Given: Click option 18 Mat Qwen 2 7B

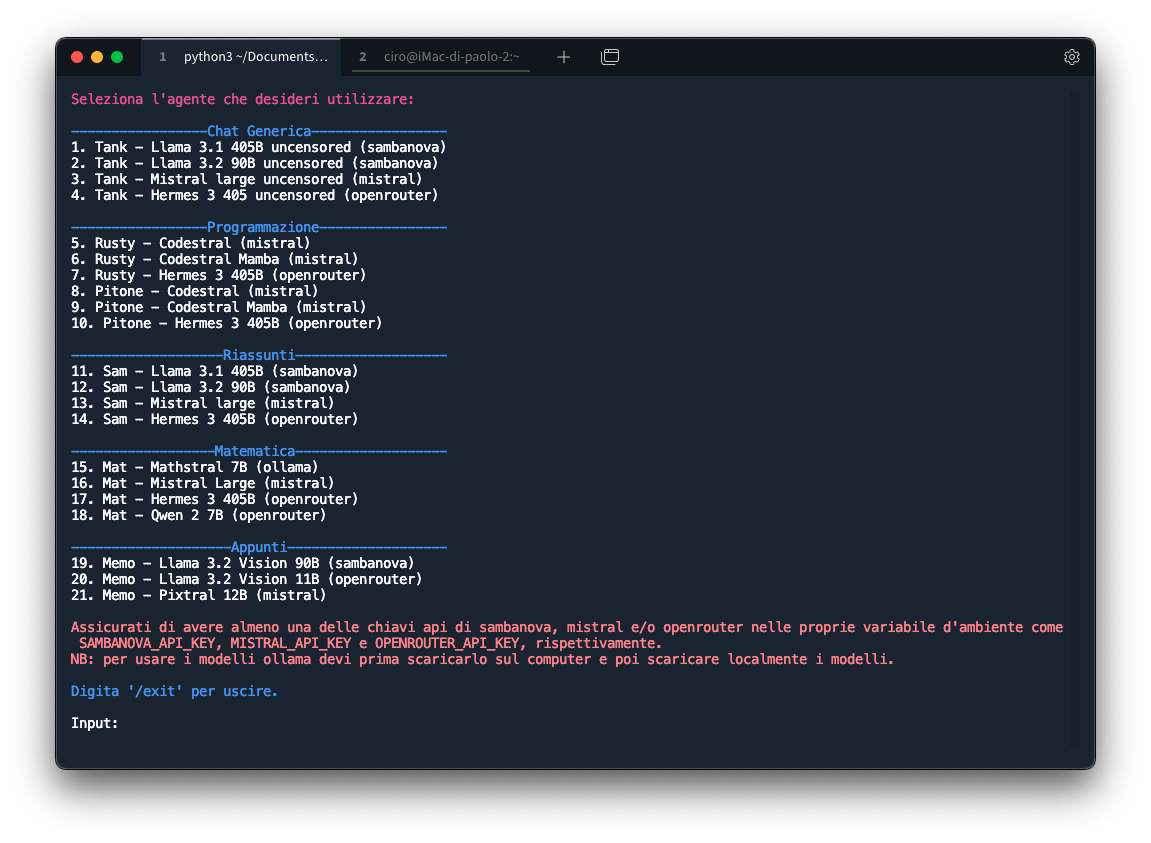Looking at the screenshot, I should 198,515.
